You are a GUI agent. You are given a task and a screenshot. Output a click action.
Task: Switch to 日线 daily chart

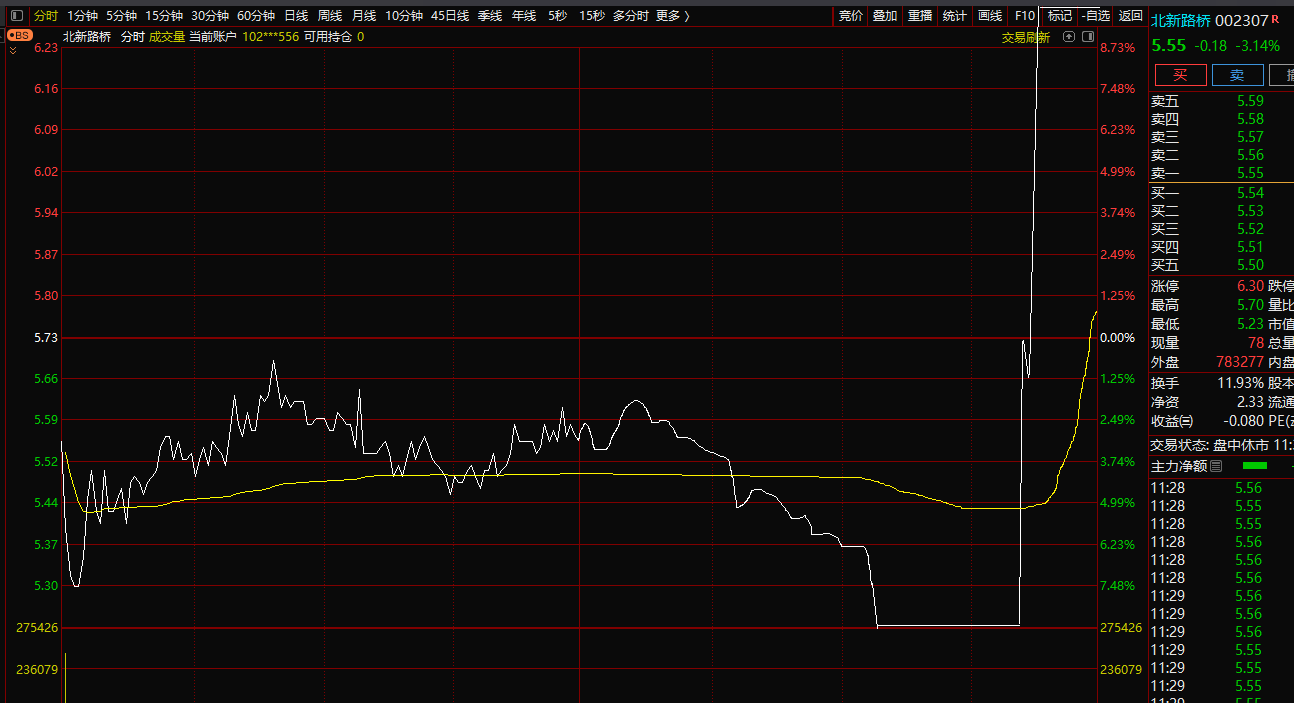[x=296, y=16]
